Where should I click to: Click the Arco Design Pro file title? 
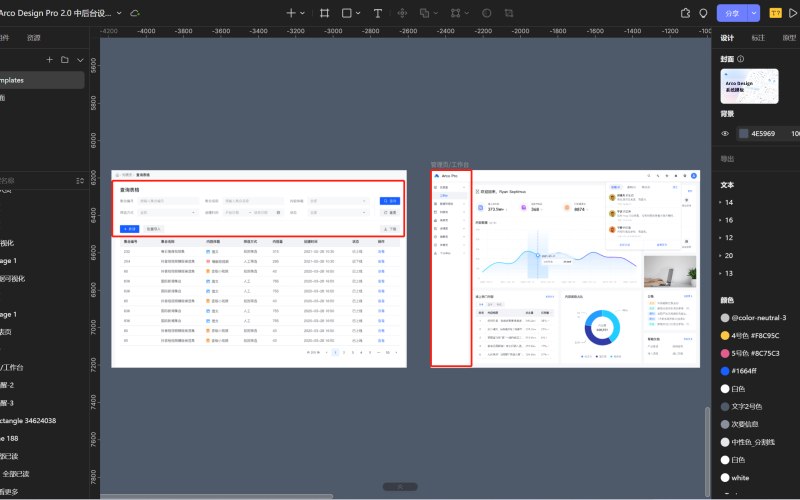coord(55,13)
